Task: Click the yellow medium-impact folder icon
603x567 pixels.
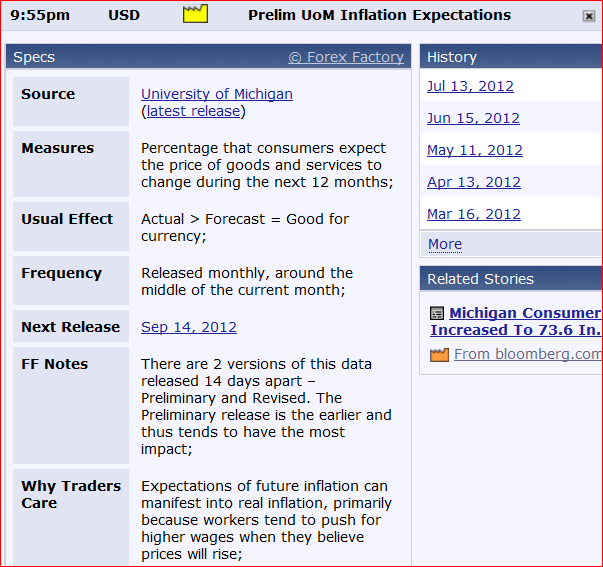Action: (x=195, y=14)
